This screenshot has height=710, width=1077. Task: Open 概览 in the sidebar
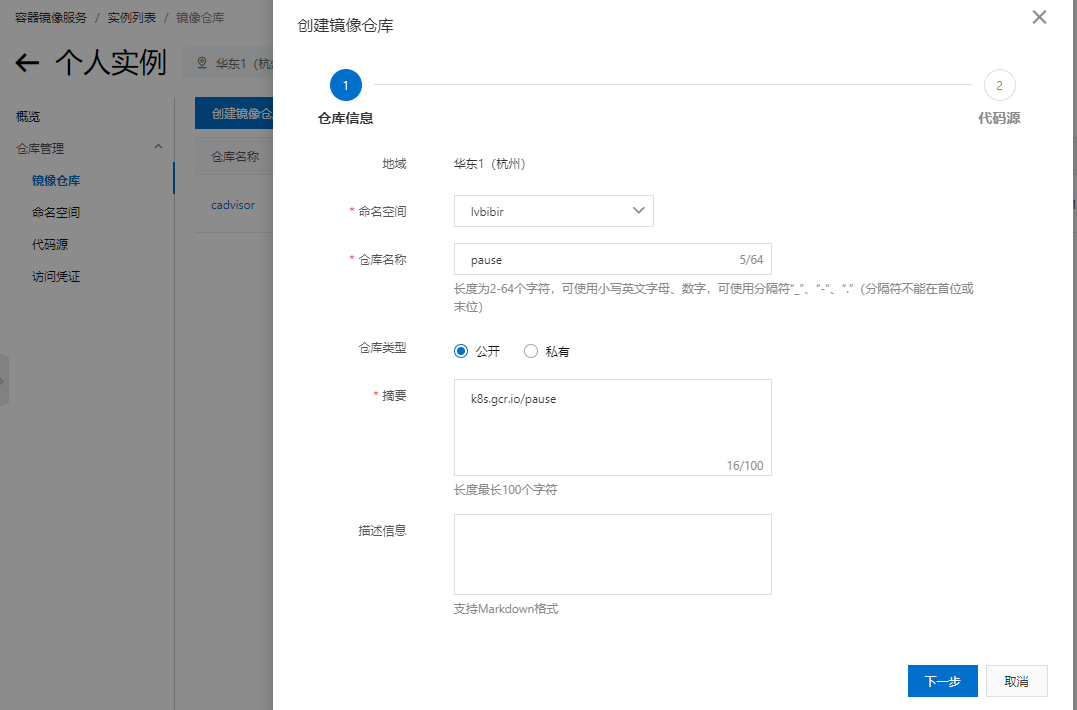tap(28, 117)
